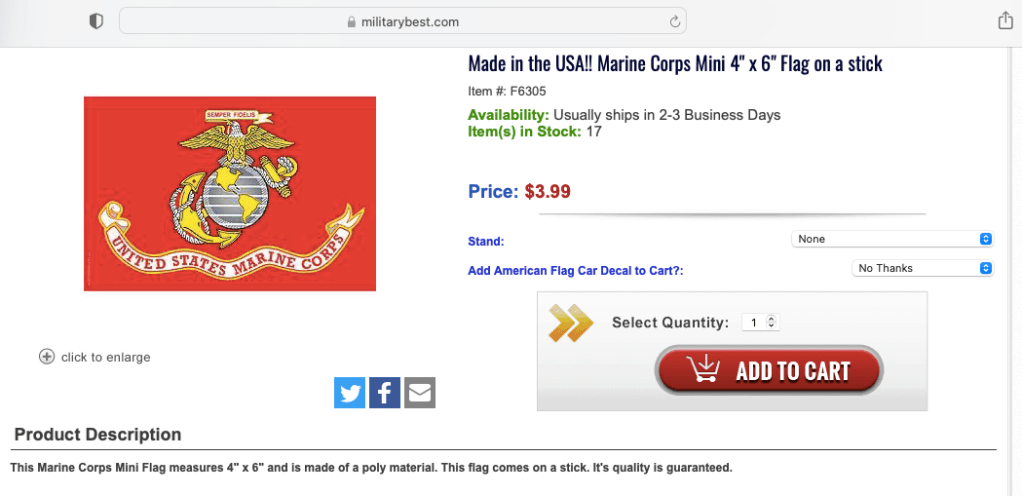Click the militarybest.com address bar
1022x496 pixels.
click(x=403, y=22)
